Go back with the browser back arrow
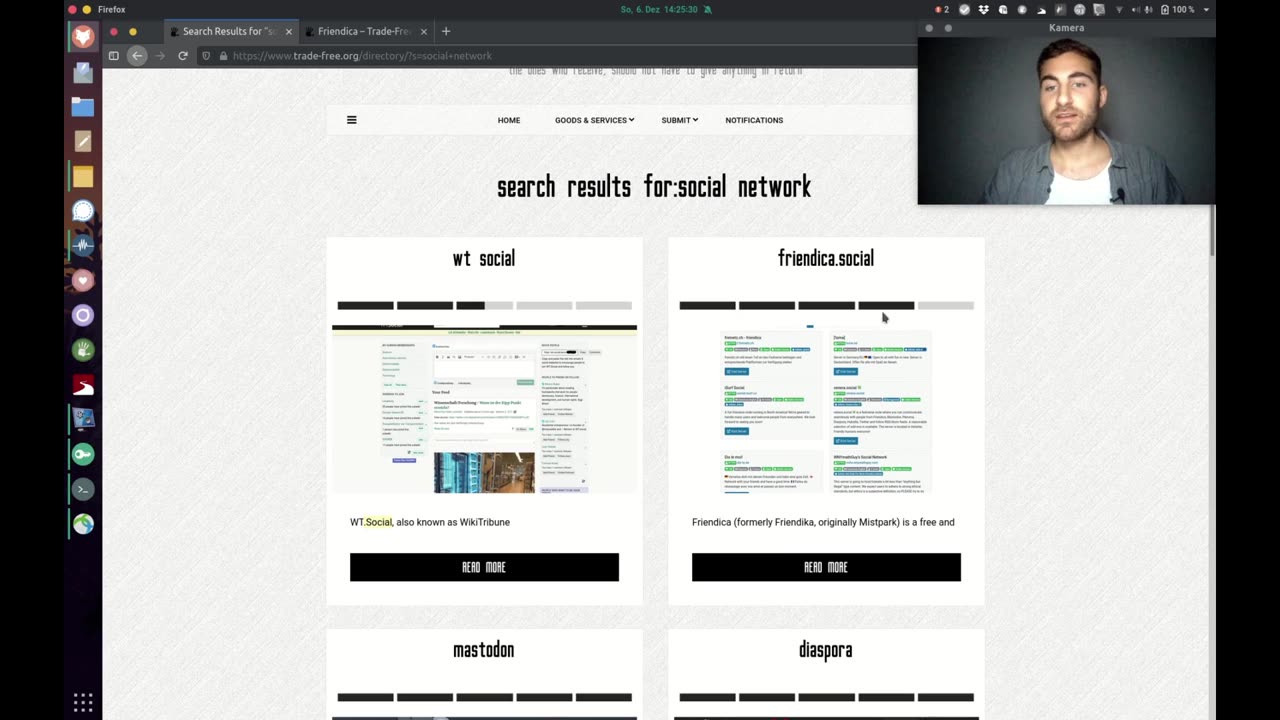Screen dimensions: 1280x720 point(137,56)
